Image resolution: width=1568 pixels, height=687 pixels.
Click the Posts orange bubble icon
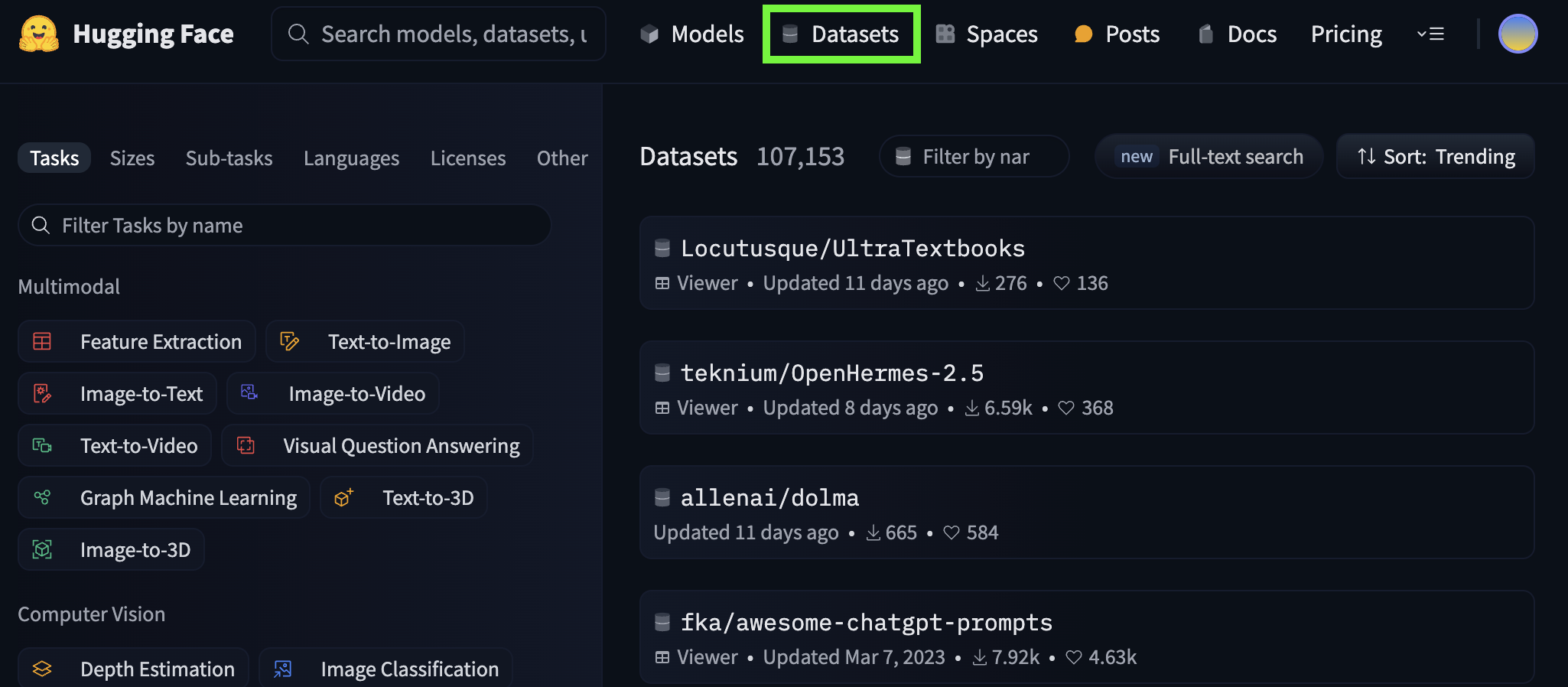click(1083, 34)
